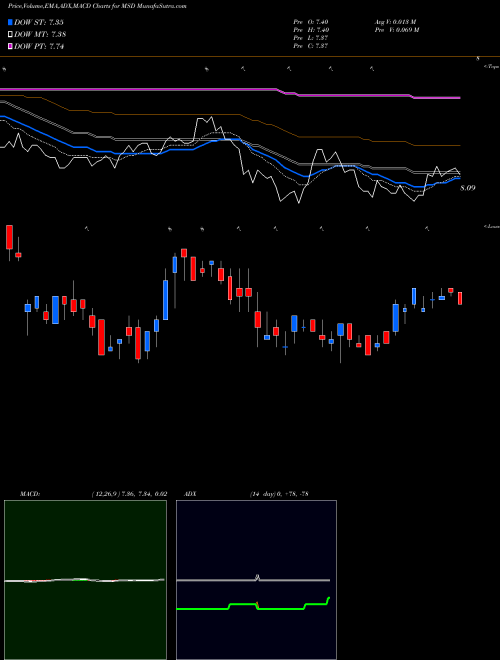Click the 'Pre V: 0.069 M' volume text

(x=396, y=30)
